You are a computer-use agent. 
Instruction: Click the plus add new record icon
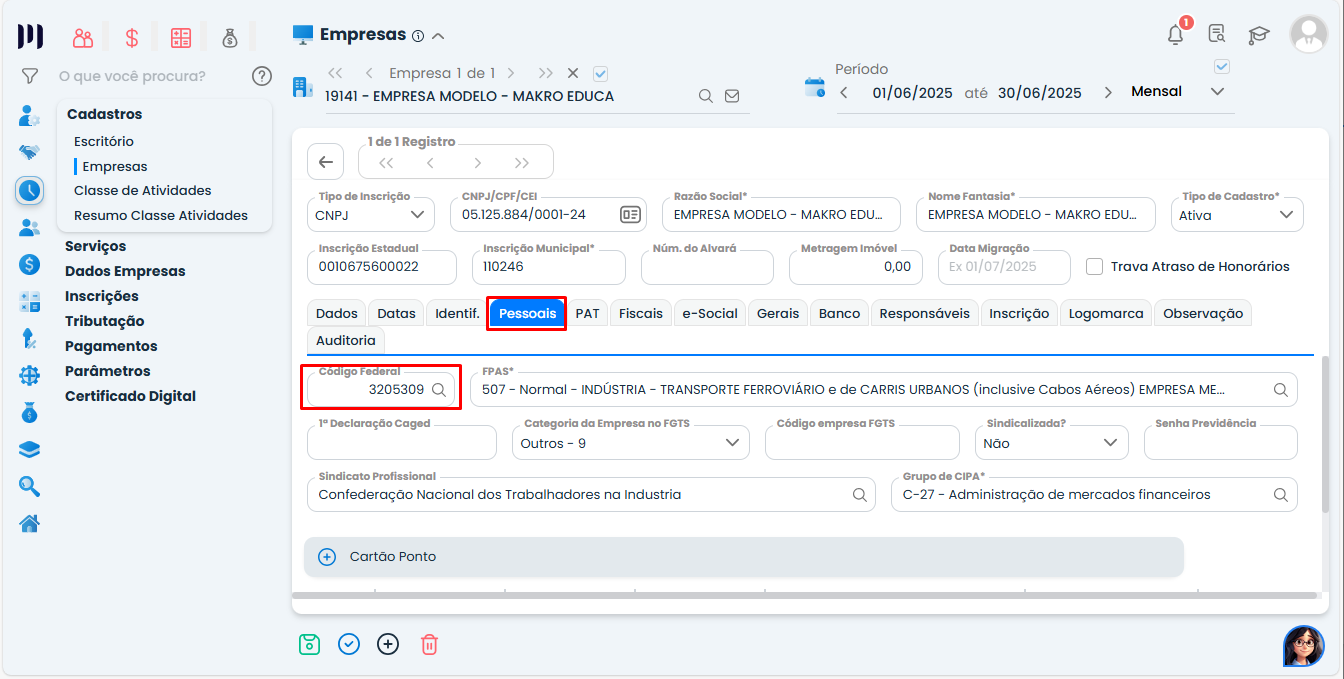pyautogui.click(x=388, y=644)
